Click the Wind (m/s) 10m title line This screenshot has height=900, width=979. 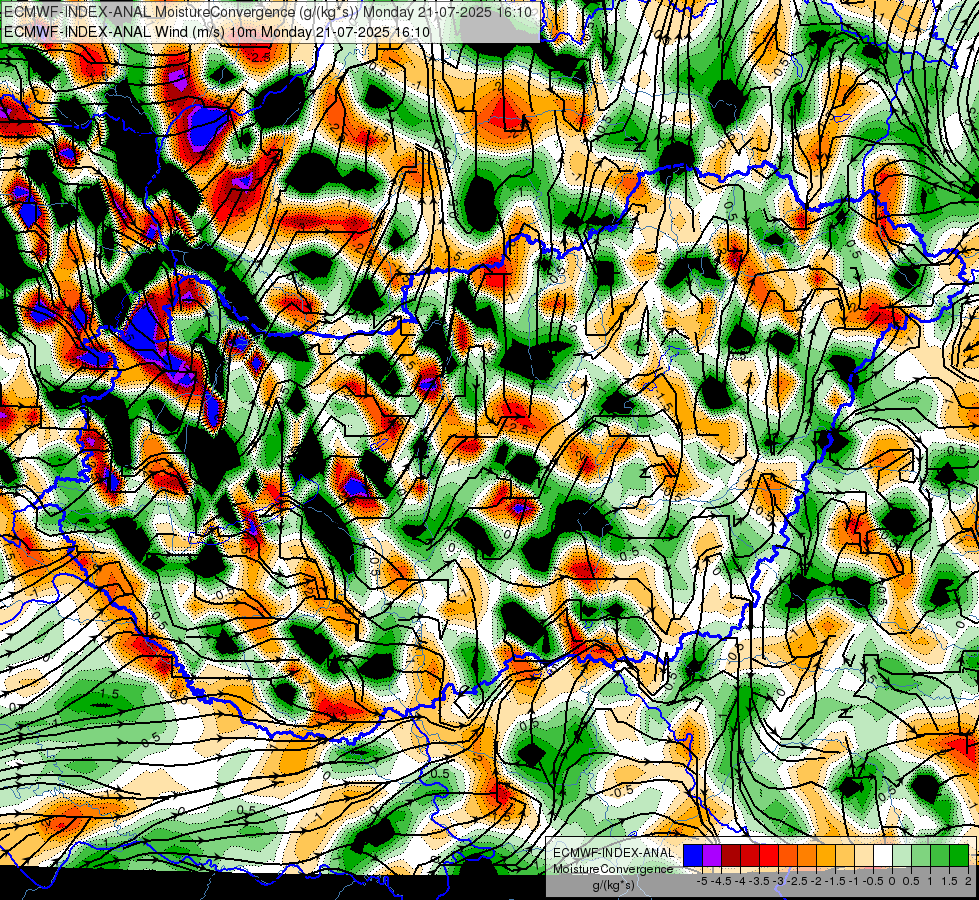pyautogui.click(x=217, y=31)
